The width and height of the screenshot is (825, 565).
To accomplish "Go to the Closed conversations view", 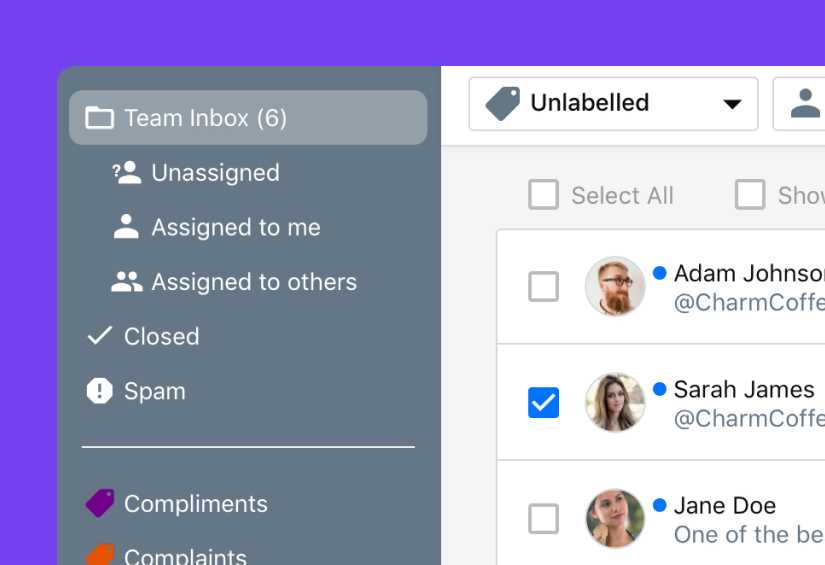I will point(161,336).
